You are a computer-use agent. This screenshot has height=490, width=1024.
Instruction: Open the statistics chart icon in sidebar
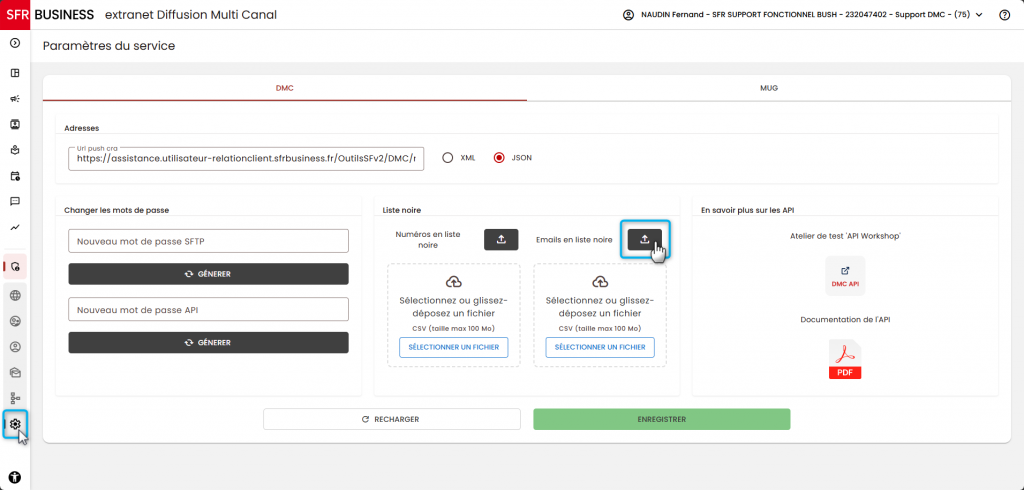(x=15, y=227)
